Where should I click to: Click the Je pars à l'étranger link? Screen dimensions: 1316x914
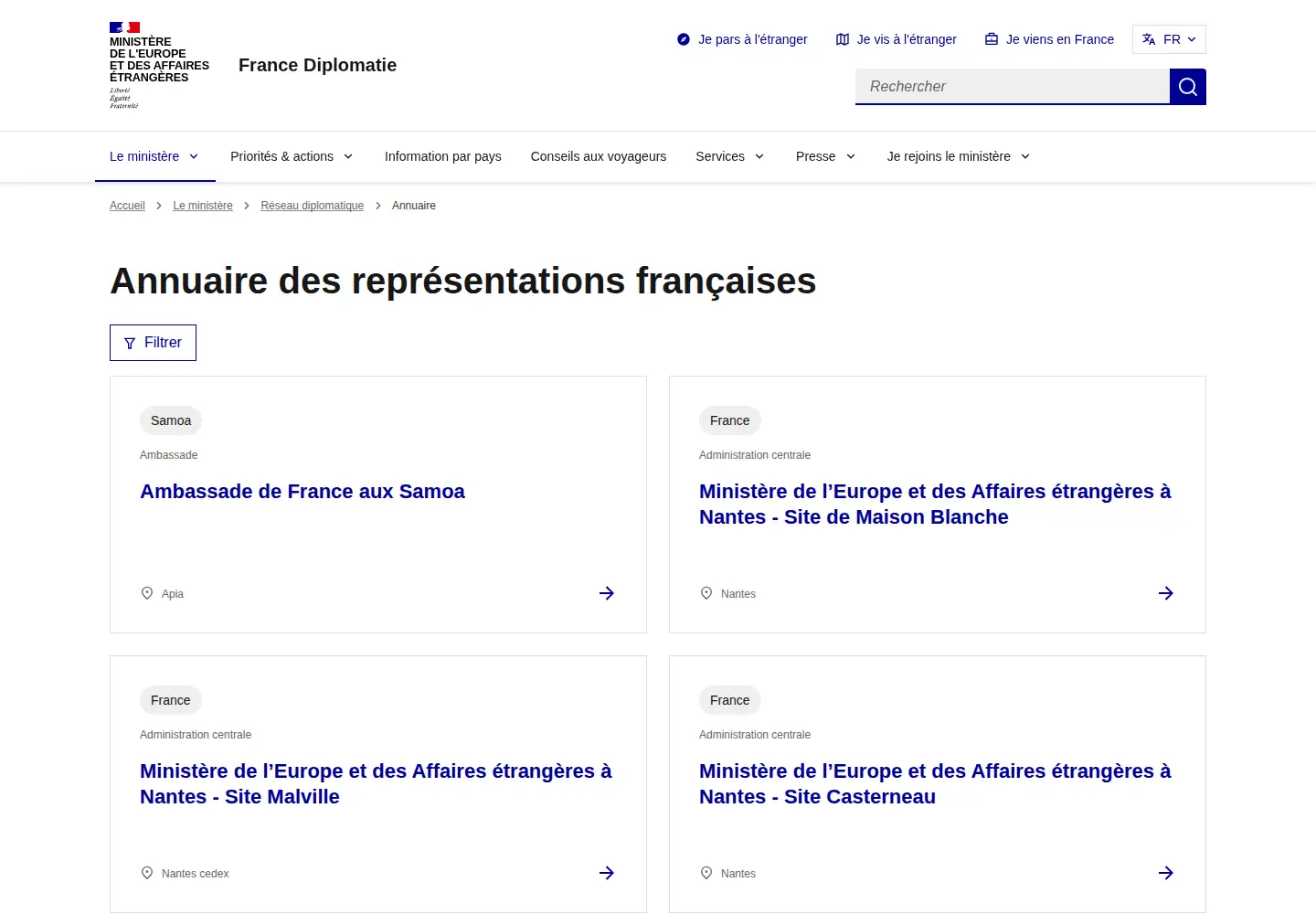coord(742,39)
